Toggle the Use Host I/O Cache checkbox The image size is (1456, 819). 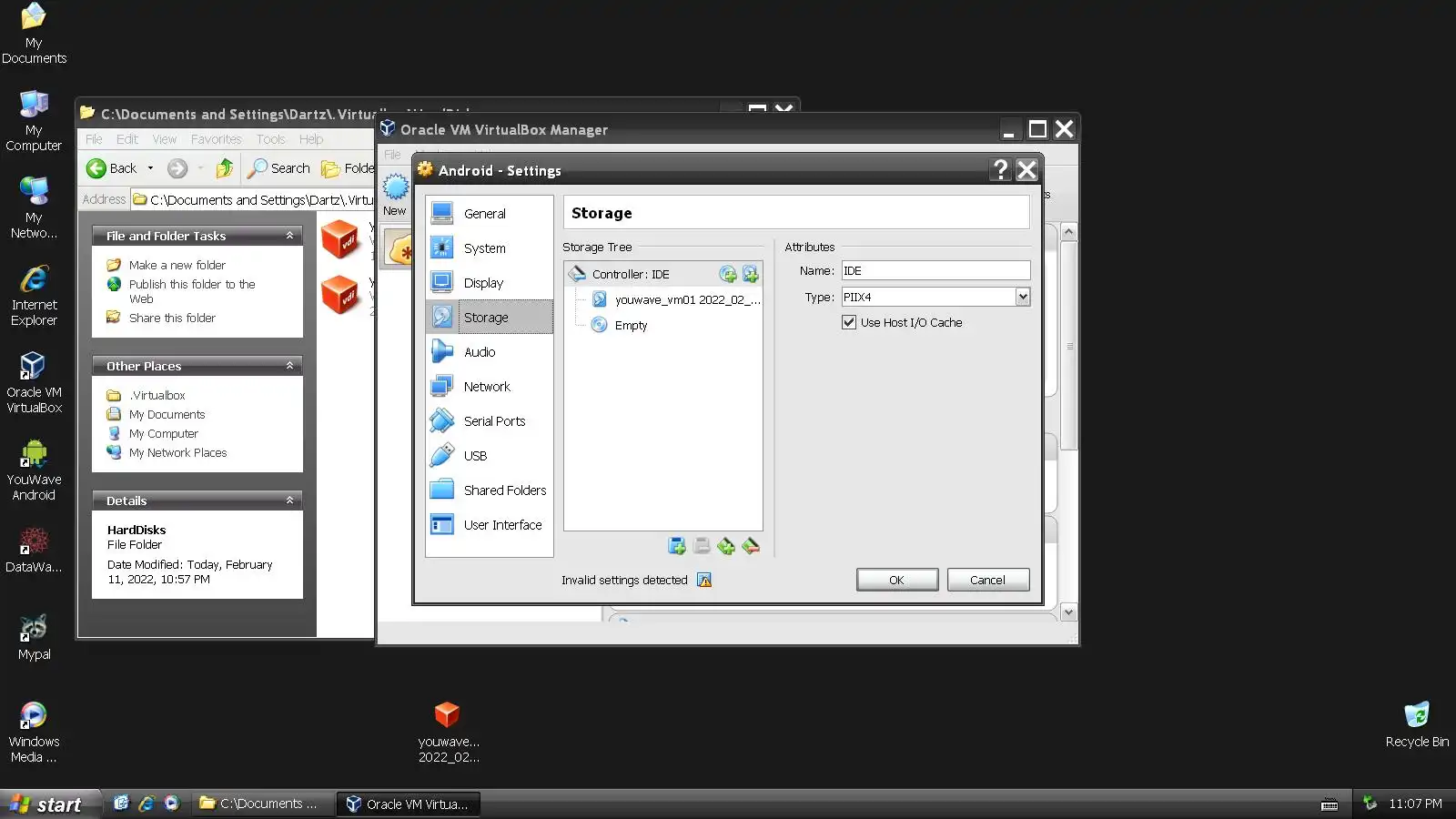tap(849, 322)
